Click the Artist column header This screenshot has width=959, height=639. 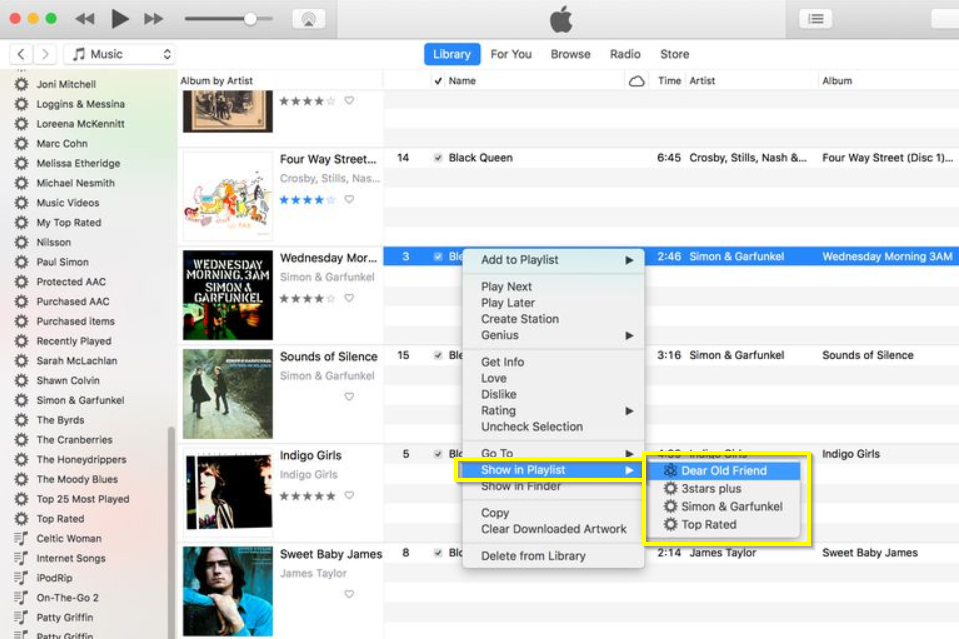(x=702, y=81)
